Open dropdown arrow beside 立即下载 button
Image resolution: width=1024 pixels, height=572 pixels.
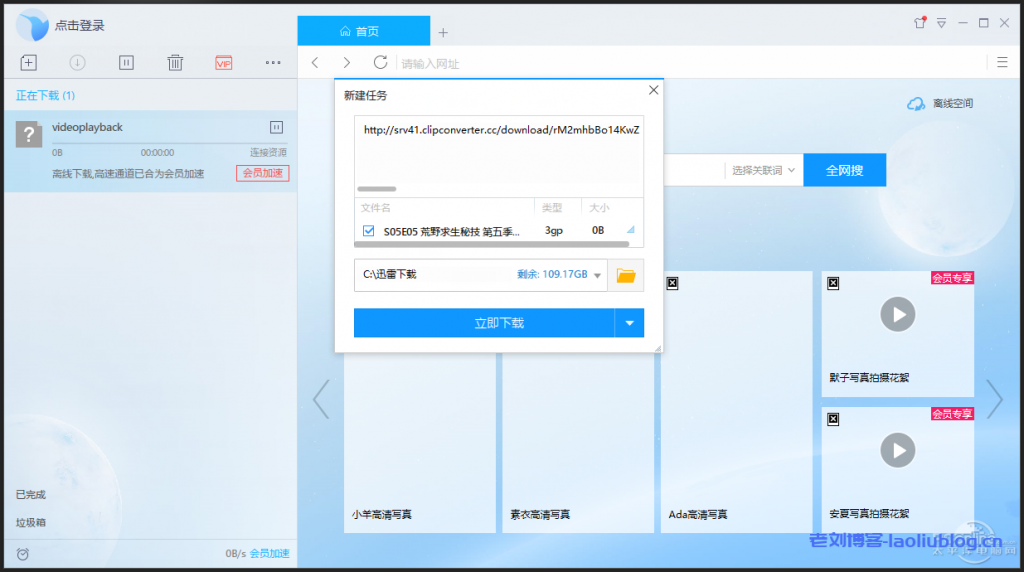point(629,323)
